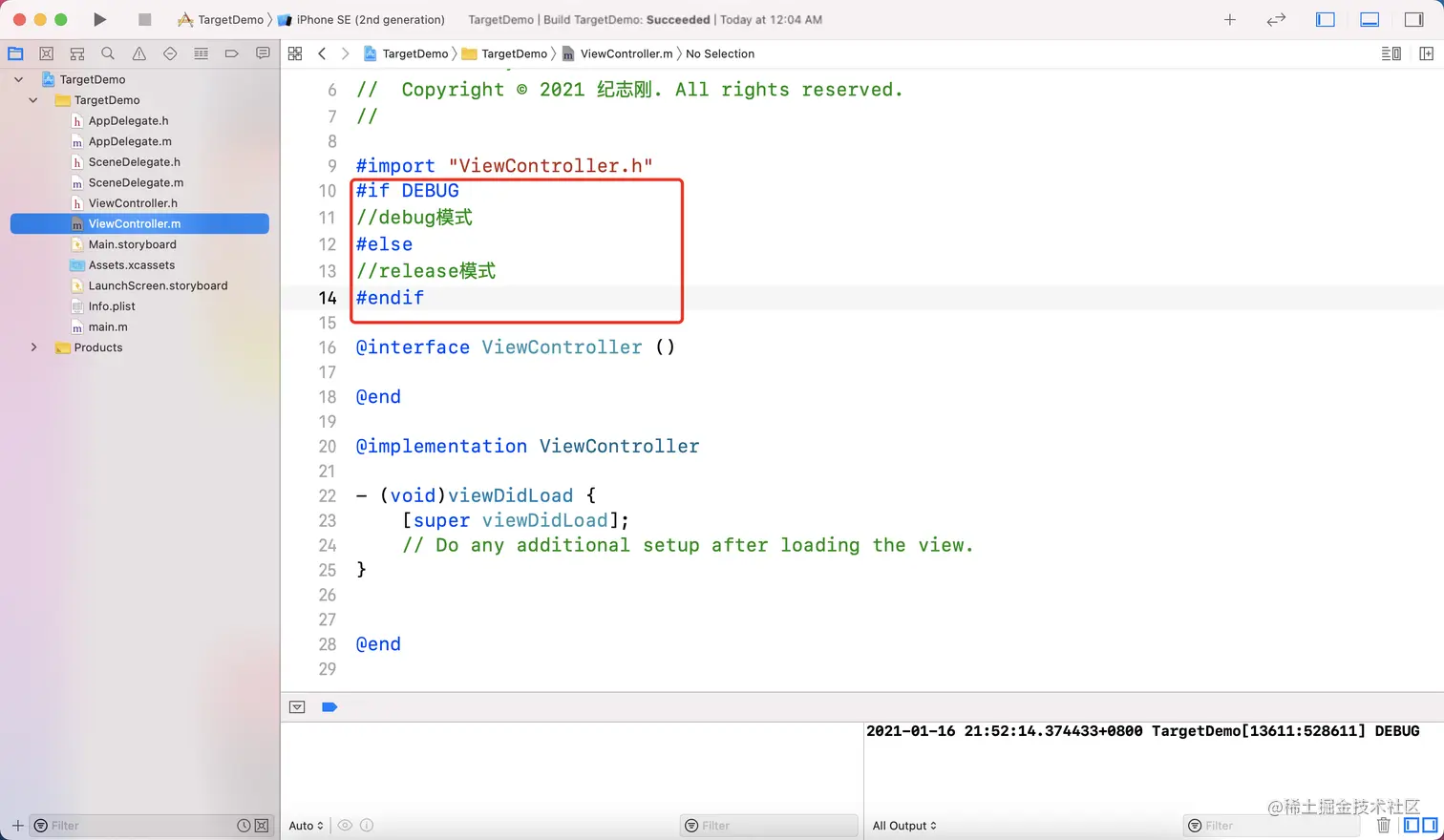Show the Source Control navigator tab

[x=46, y=53]
